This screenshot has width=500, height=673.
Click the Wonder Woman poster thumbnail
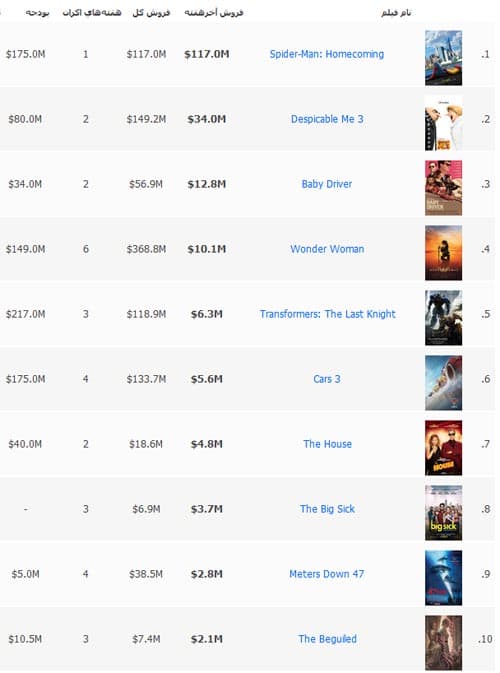[x=443, y=253]
